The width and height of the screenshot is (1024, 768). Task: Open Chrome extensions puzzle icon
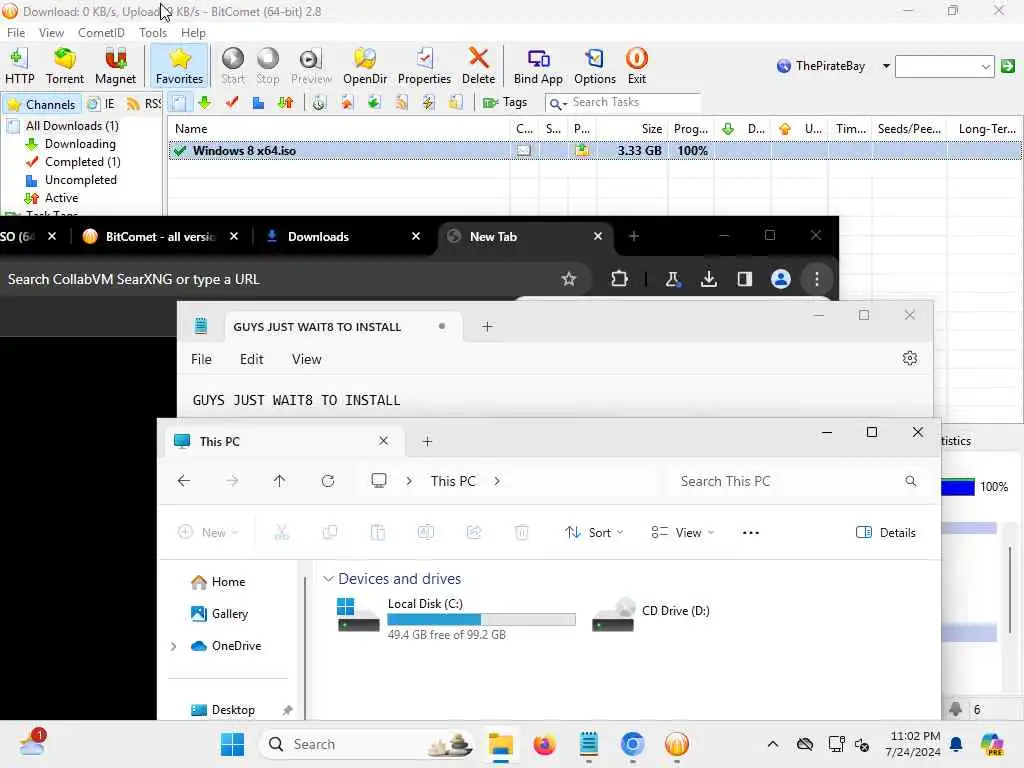point(618,280)
